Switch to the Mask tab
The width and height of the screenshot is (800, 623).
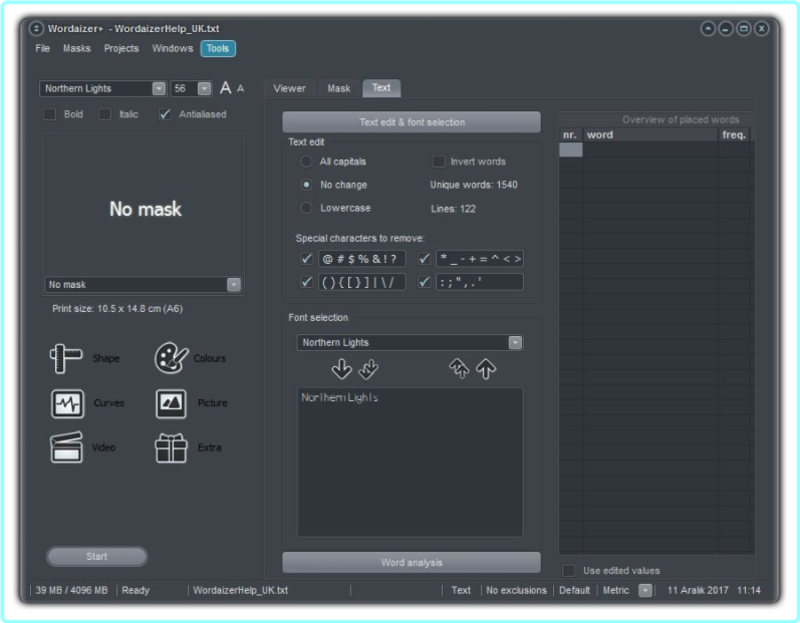tap(339, 88)
